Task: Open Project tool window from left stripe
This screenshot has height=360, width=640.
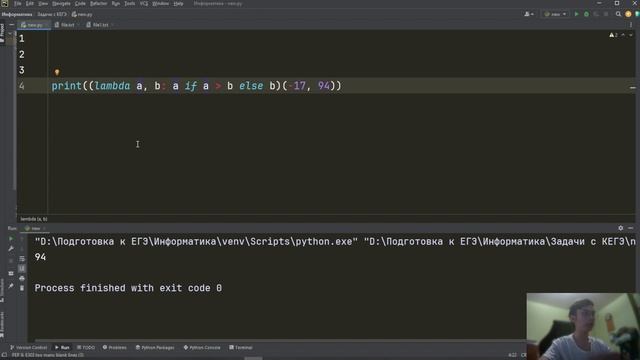Action: pos(2,33)
